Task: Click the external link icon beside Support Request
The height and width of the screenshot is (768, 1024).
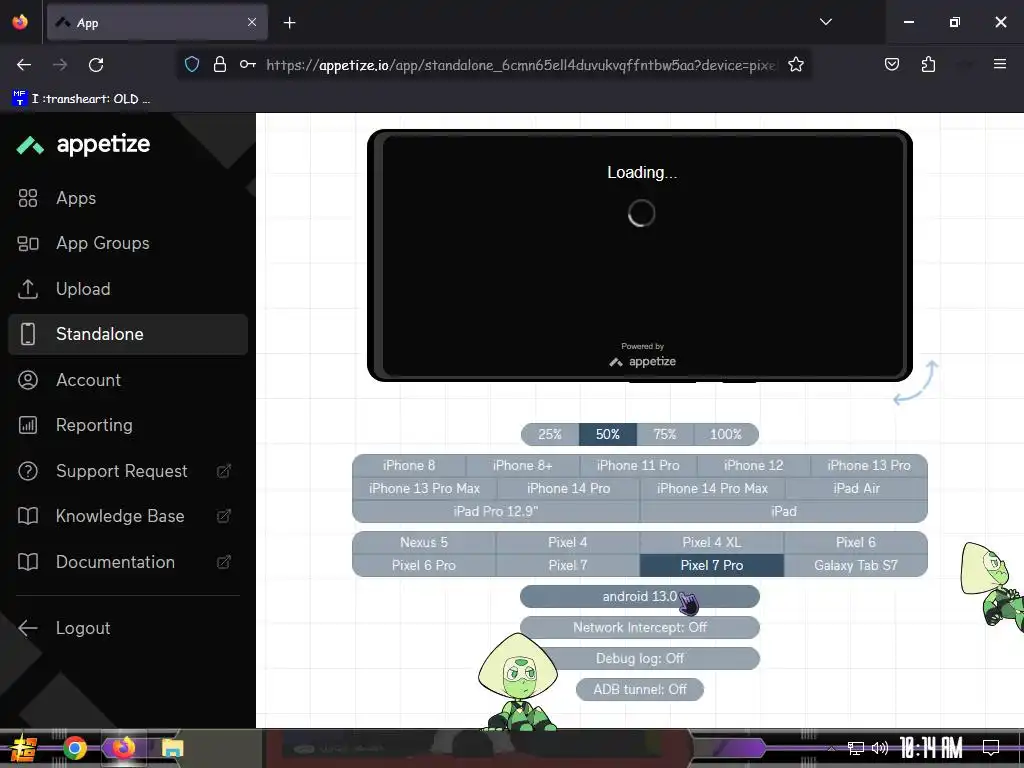Action: [x=223, y=471]
